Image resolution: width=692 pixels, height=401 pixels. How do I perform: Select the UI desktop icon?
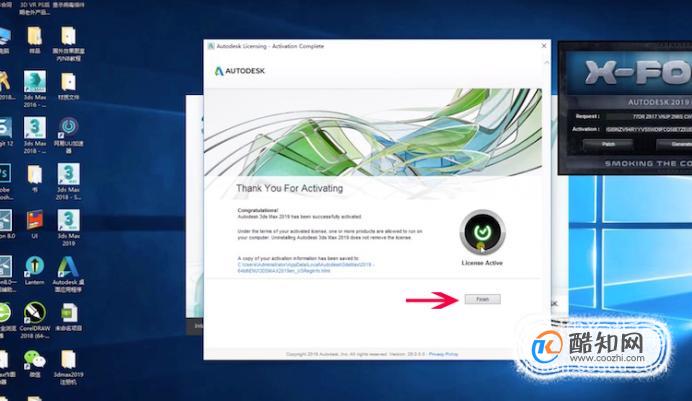[34, 224]
